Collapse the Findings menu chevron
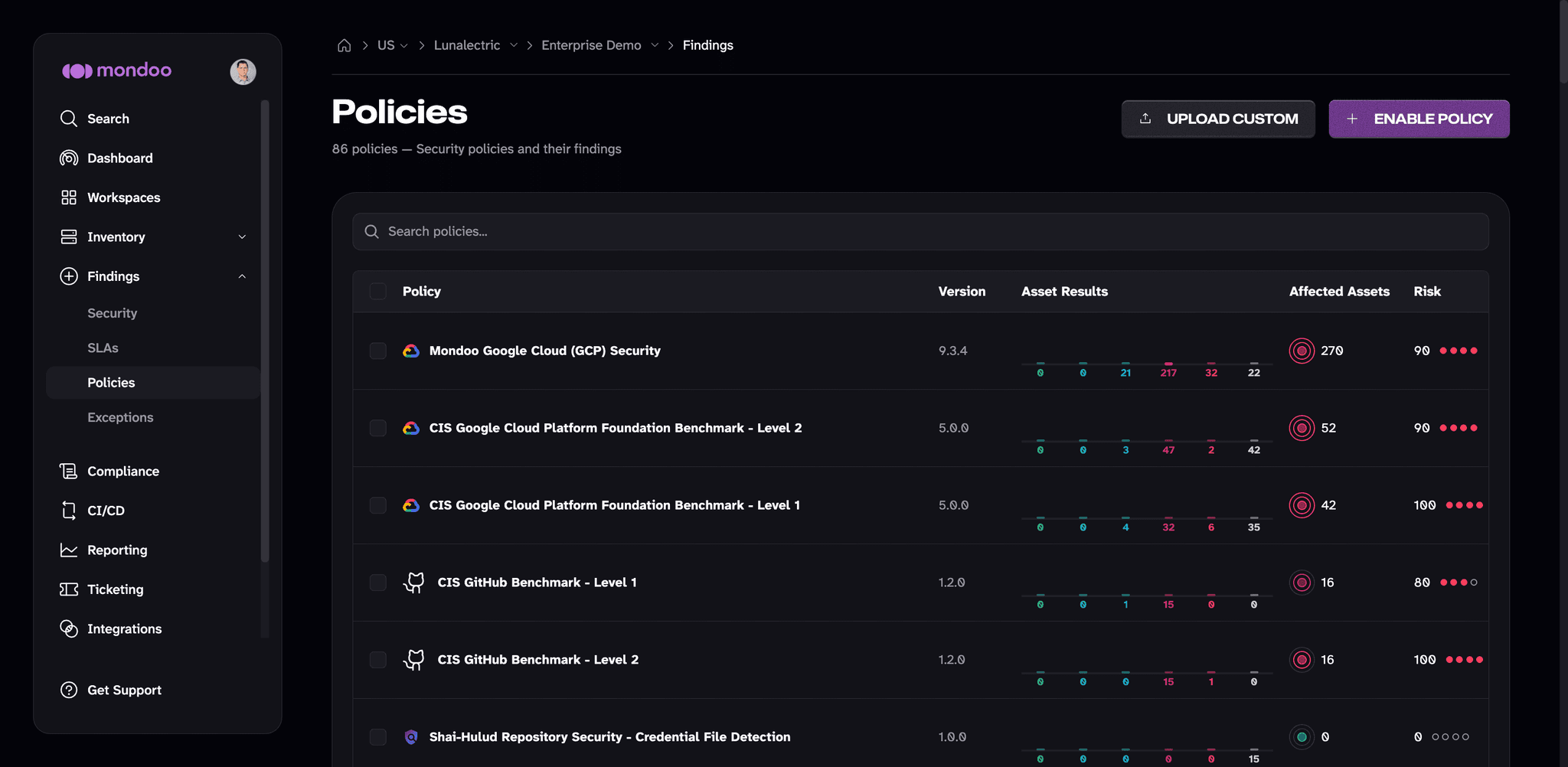The width and height of the screenshot is (1568, 767). pos(242,276)
